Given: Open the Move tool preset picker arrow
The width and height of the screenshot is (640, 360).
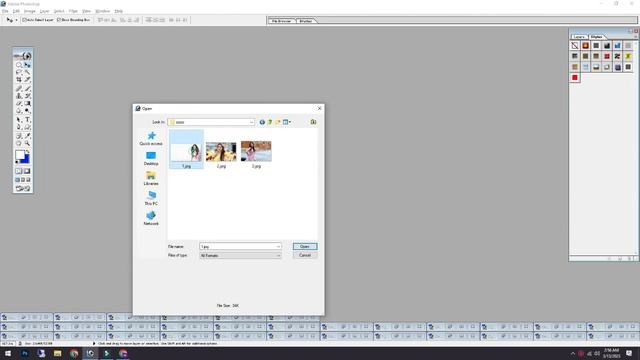Looking at the screenshot, I should [16, 20].
